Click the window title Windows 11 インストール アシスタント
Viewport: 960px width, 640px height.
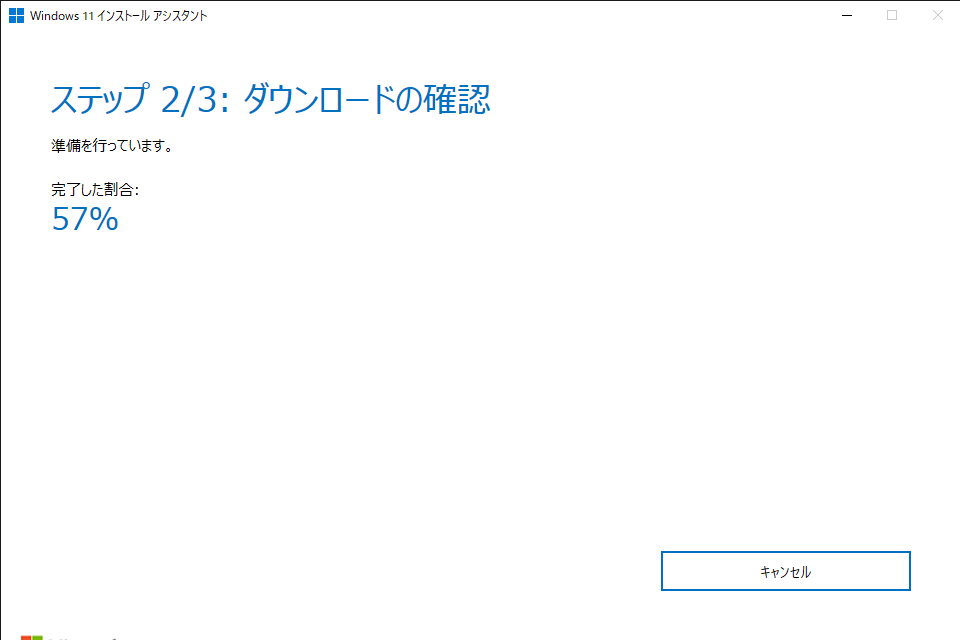119,16
